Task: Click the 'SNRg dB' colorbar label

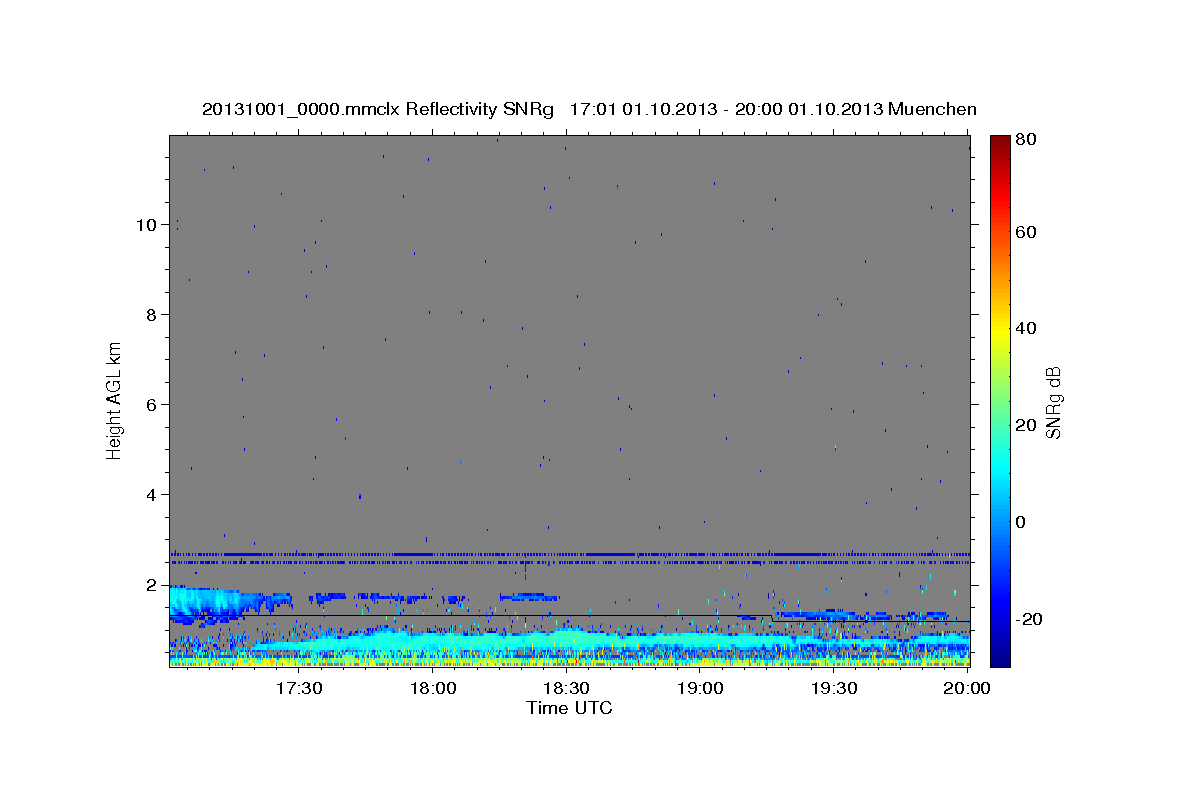Action: point(1053,402)
